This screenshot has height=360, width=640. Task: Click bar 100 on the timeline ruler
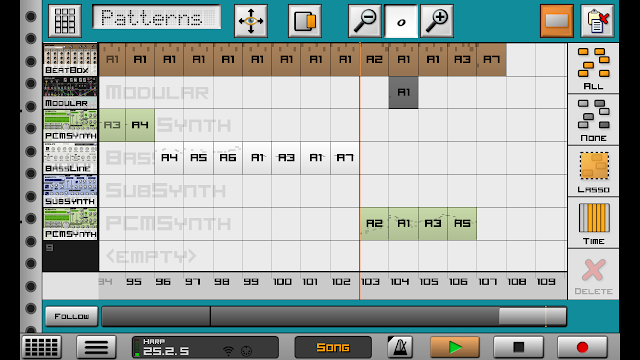point(282,282)
